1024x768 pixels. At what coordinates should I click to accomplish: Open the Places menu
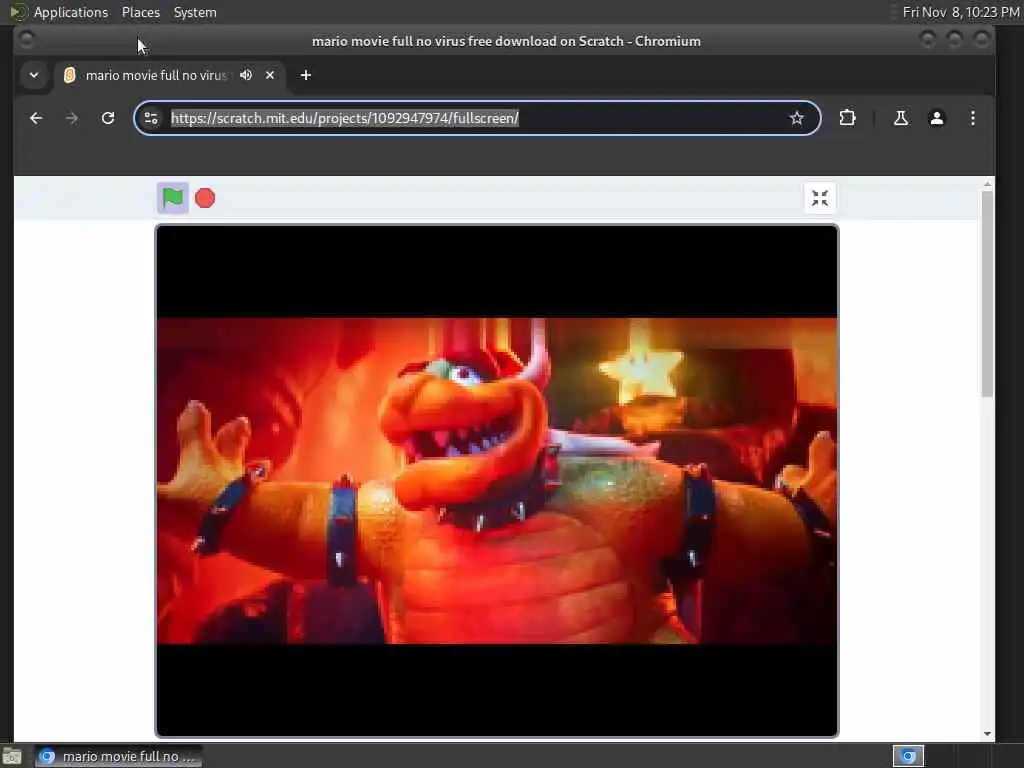click(141, 12)
